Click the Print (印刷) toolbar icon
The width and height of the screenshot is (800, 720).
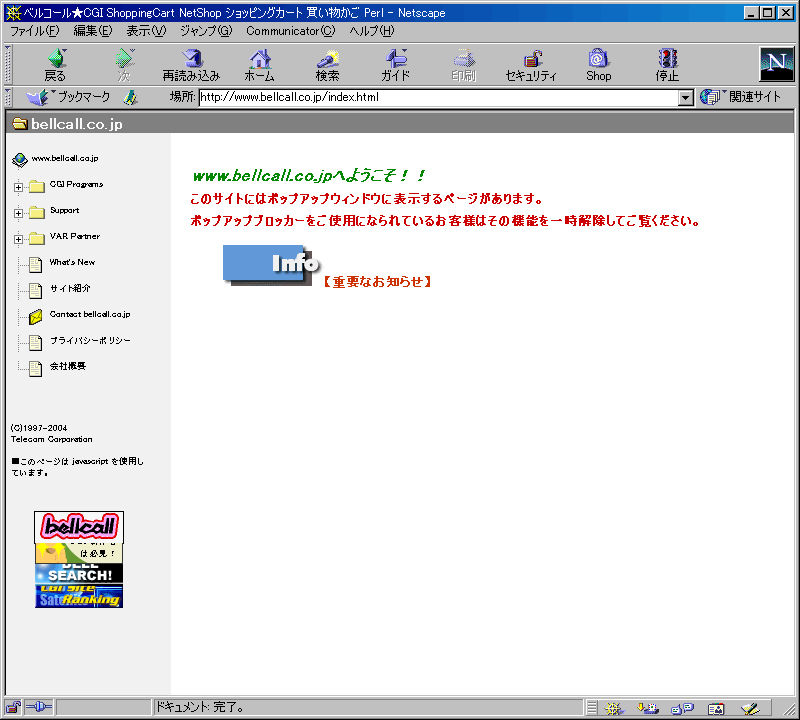pos(463,65)
